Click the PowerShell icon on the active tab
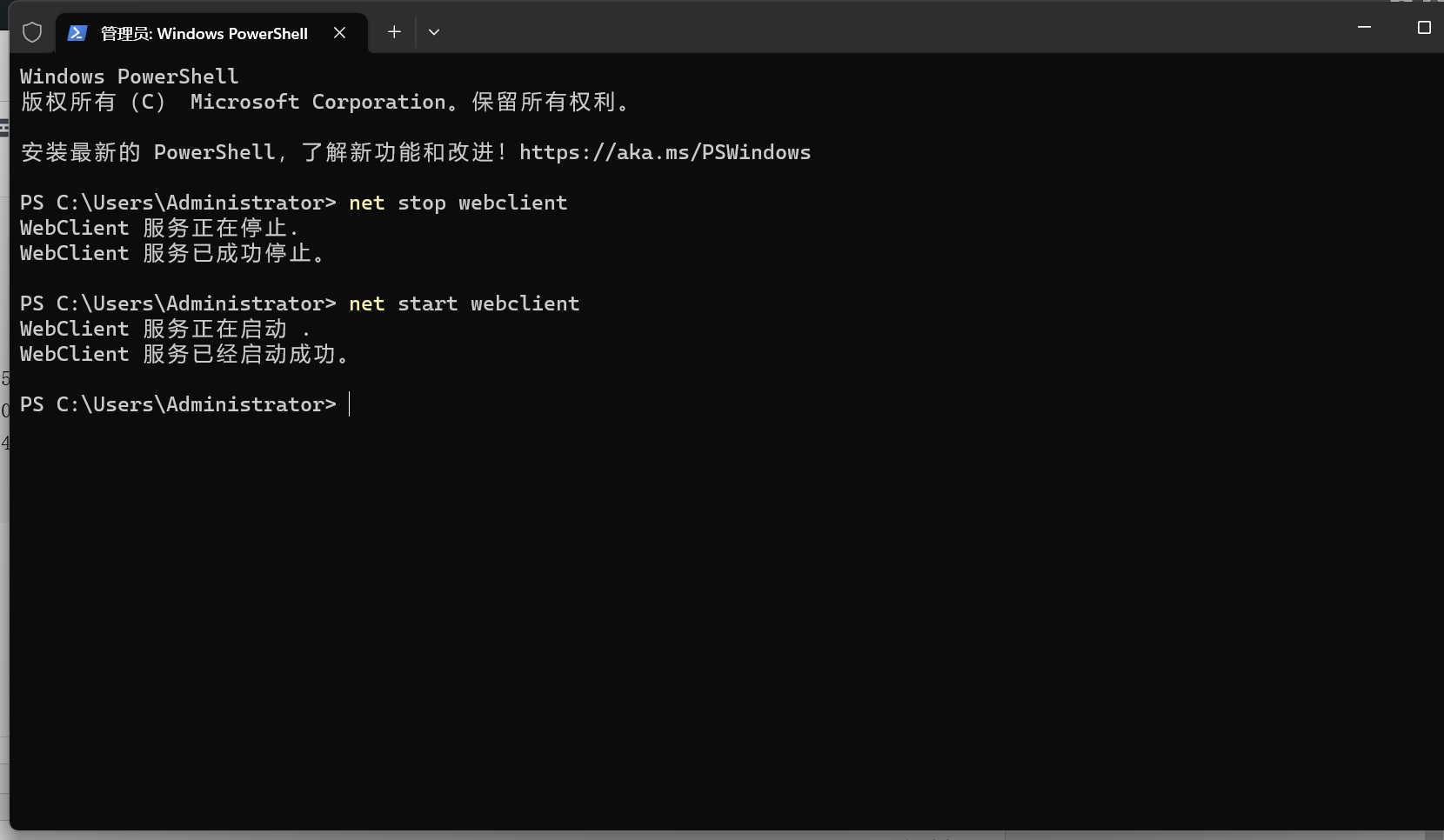The width and height of the screenshot is (1444, 840). [x=77, y=32]
